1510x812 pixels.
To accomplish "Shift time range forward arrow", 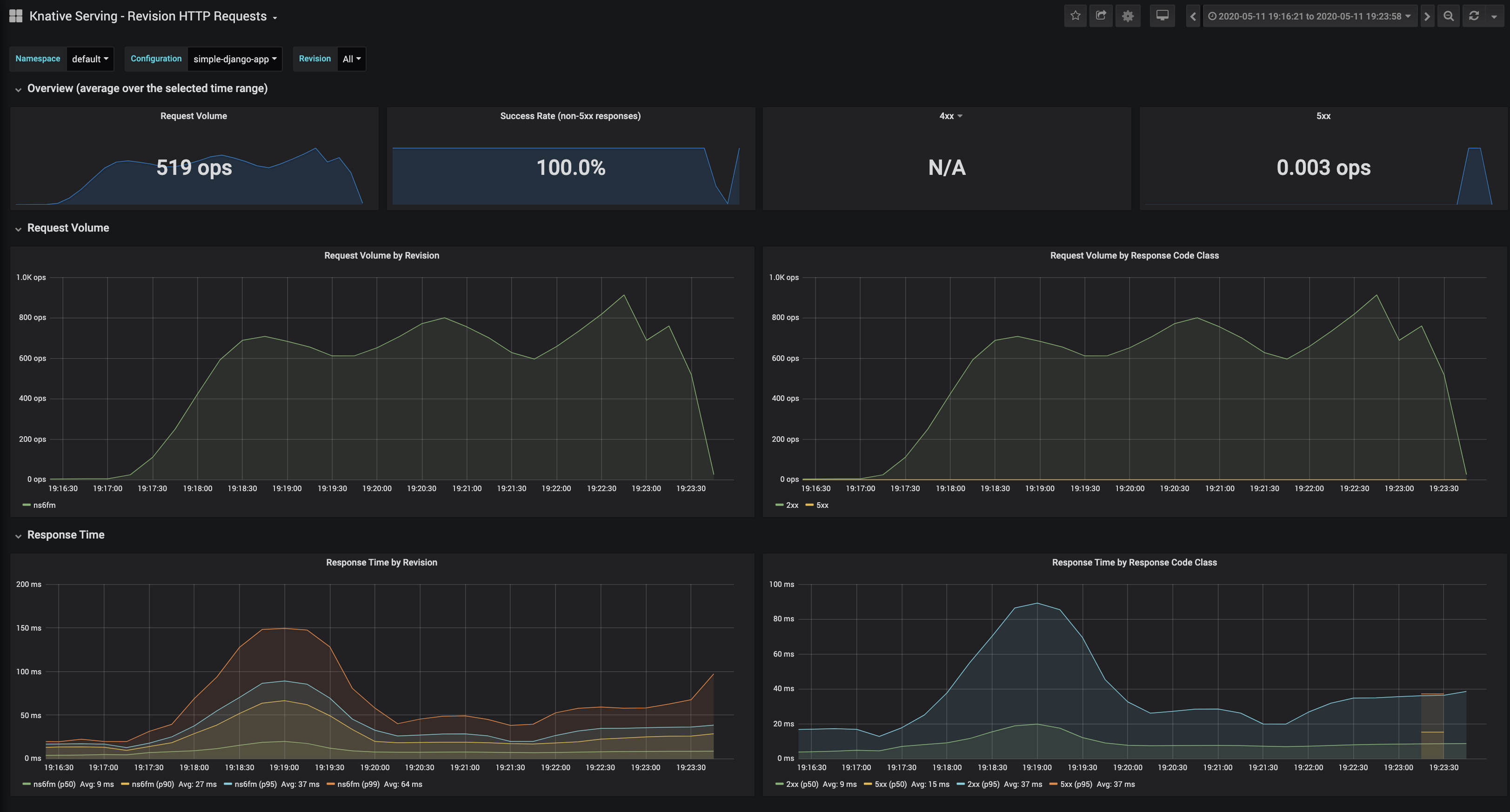I will [1427, 16].
